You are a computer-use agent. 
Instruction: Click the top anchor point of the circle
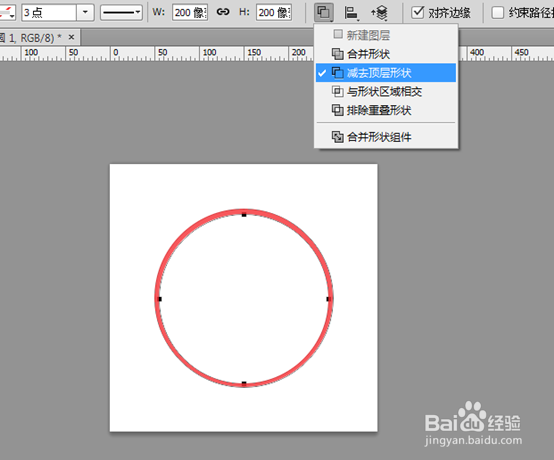[x=244, y=214]
